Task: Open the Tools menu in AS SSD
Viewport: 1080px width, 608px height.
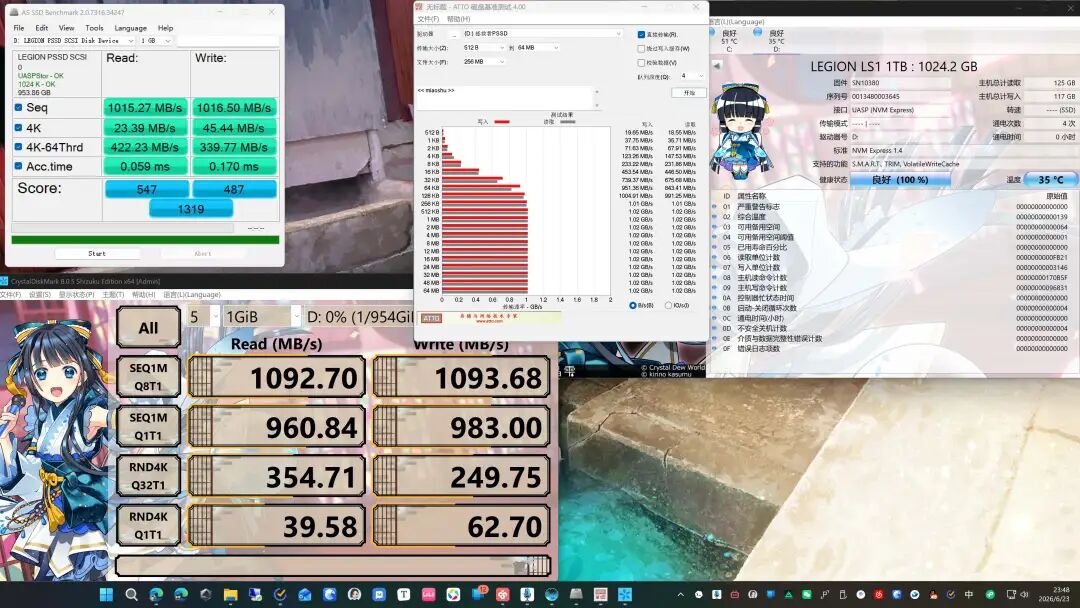Action: coord(94,28)
